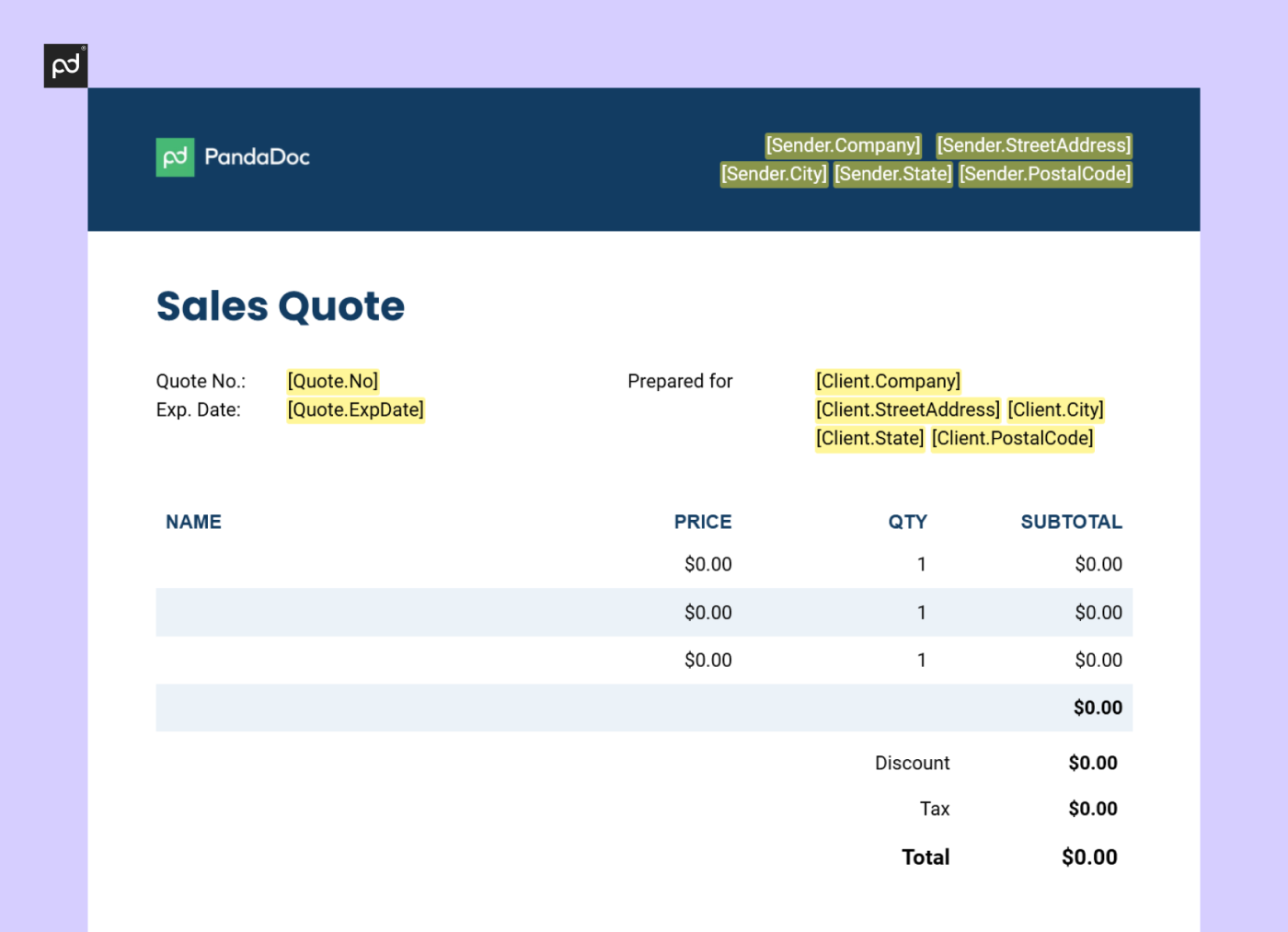Click the Sales Quote title heading
This screenshot has width=1288, height=932.
coord(281,306)
